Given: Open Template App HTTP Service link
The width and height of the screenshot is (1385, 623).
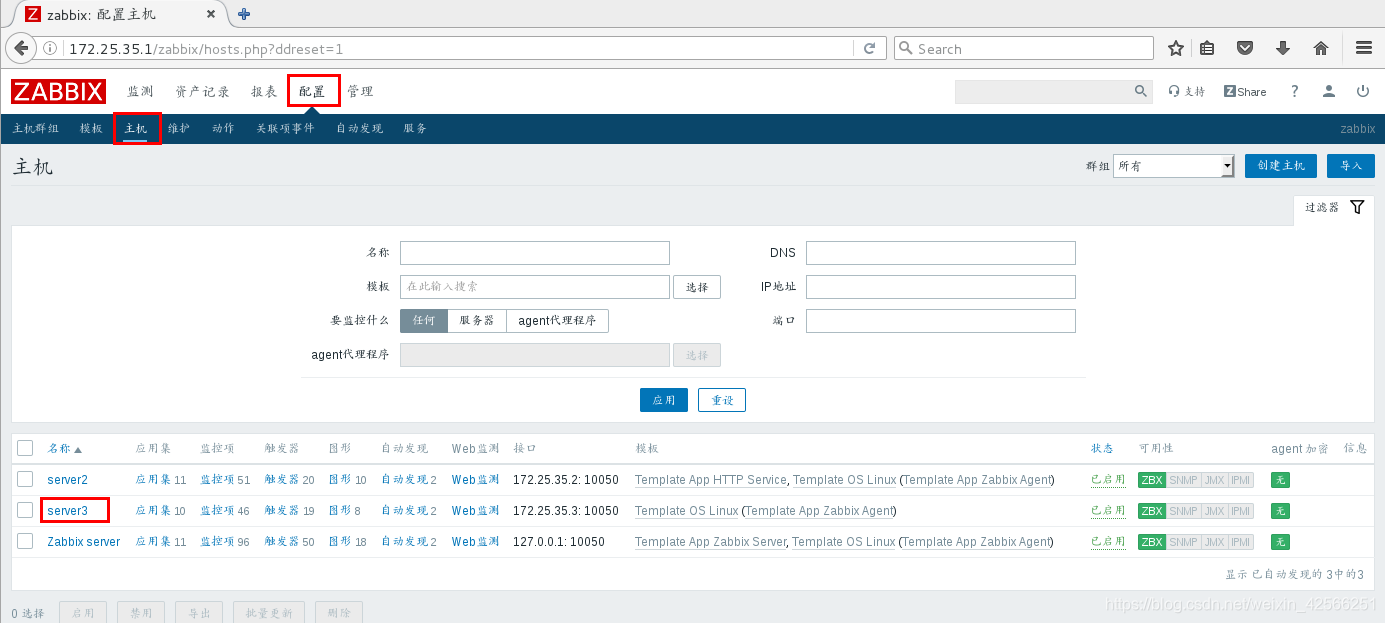Looking at the screenshot, I should point(711,480).
